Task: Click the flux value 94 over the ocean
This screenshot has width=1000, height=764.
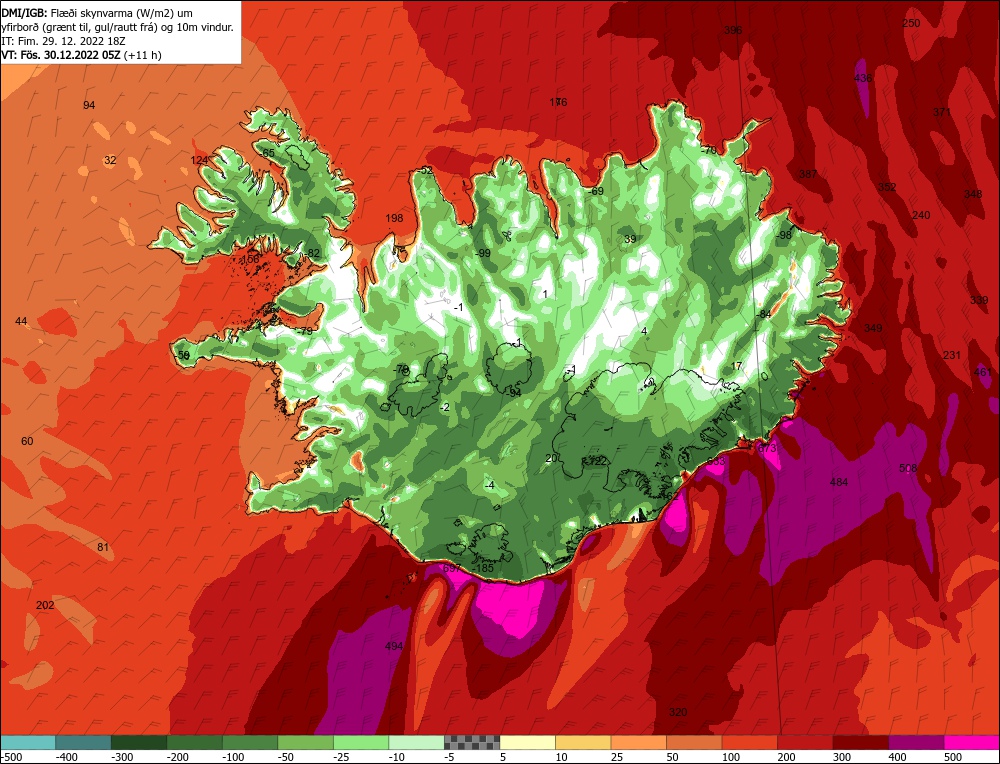Action: (89, 105)
